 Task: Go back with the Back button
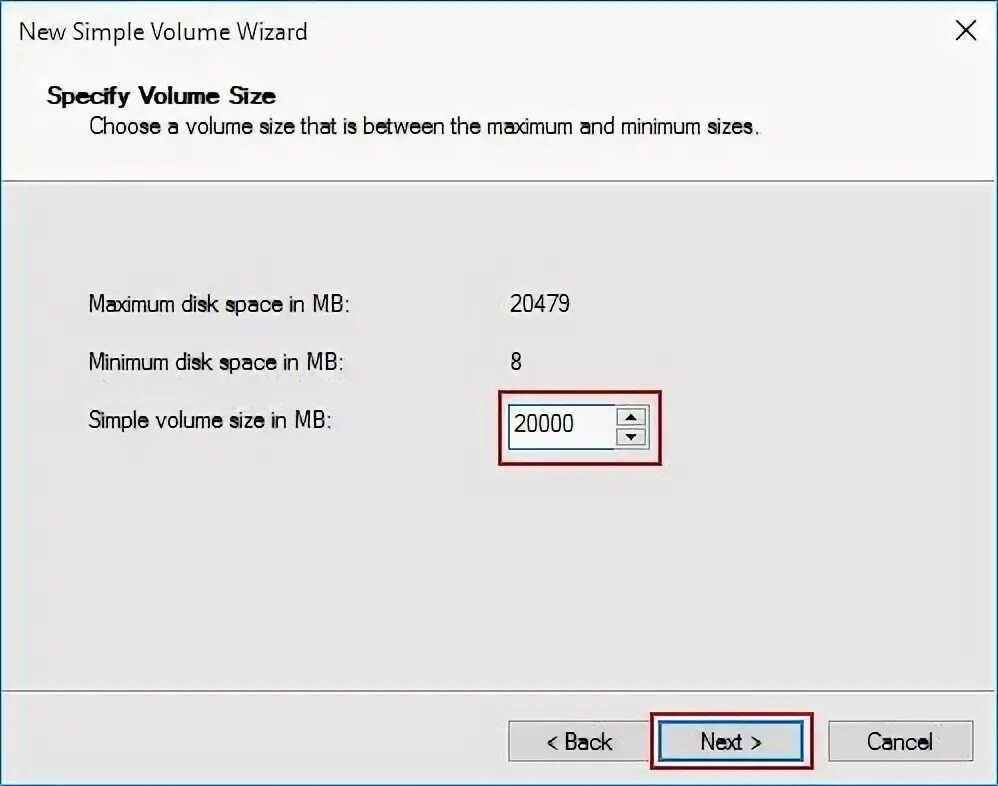pyautogui.click(x=579, y=741)
